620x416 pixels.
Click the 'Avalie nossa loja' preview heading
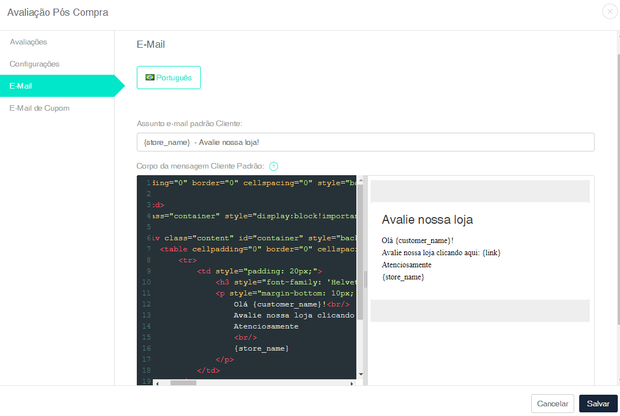pos(427,219)
